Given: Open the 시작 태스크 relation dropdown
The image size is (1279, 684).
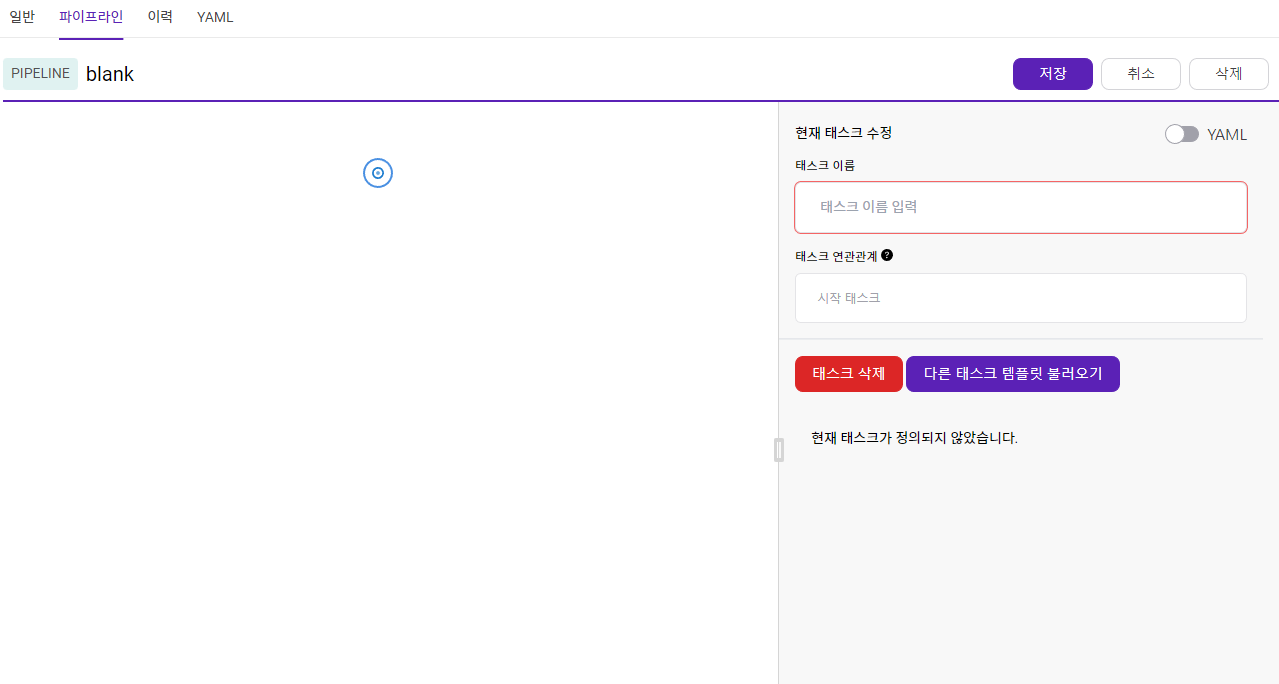Looking at the screenshot, I should coord(1021,298).
